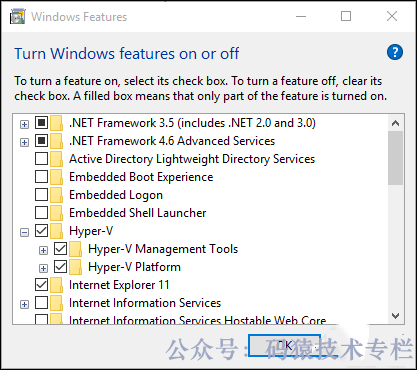Image resolution: width=417 pixels, height=370 pixels.
Task: Select the .NET Framework 4.6 Advanced Services item
Action: (x=172, y=141)
